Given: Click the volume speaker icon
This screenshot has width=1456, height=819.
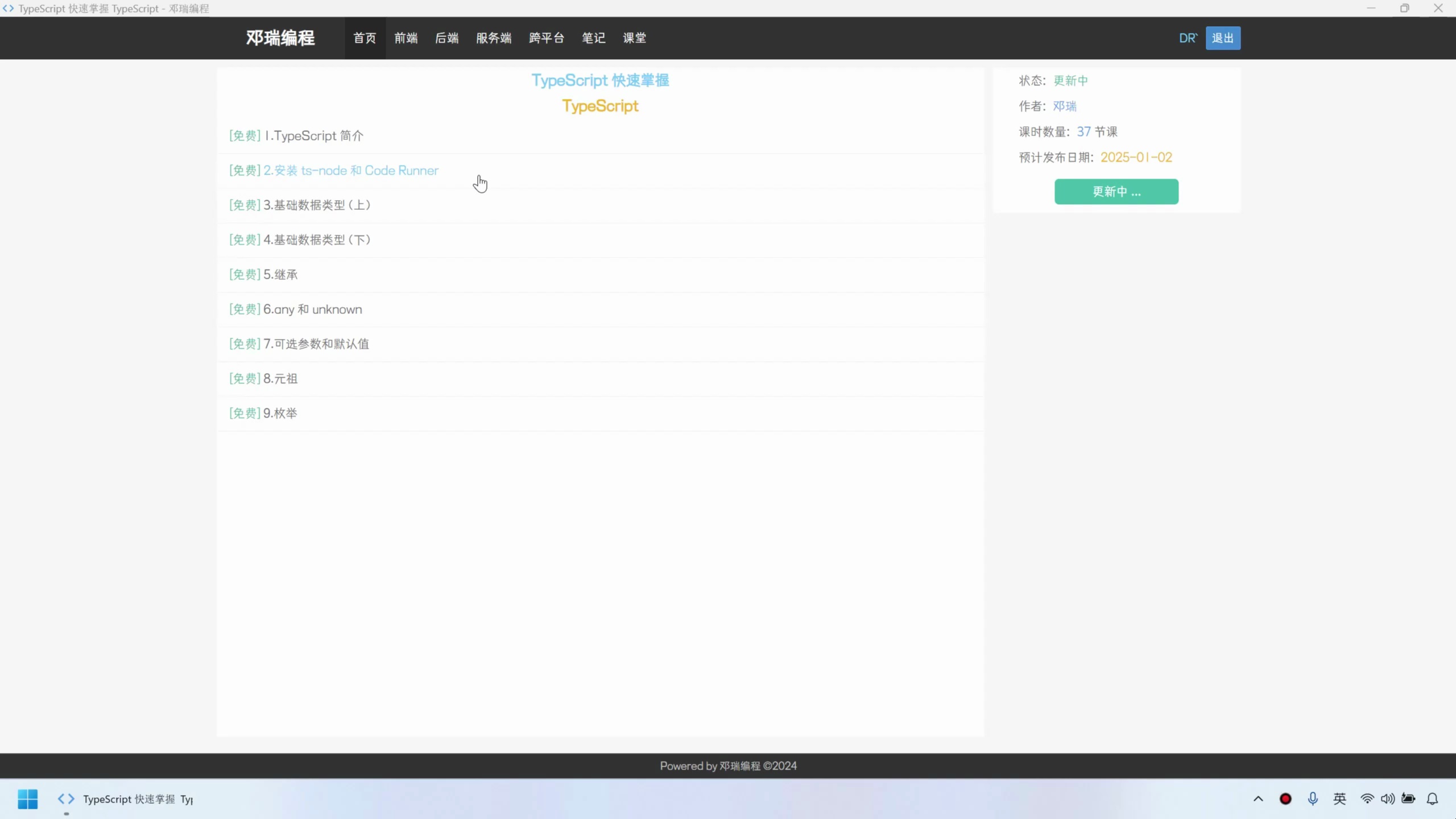Looking at the screenshot, I should click(1388, 799).
